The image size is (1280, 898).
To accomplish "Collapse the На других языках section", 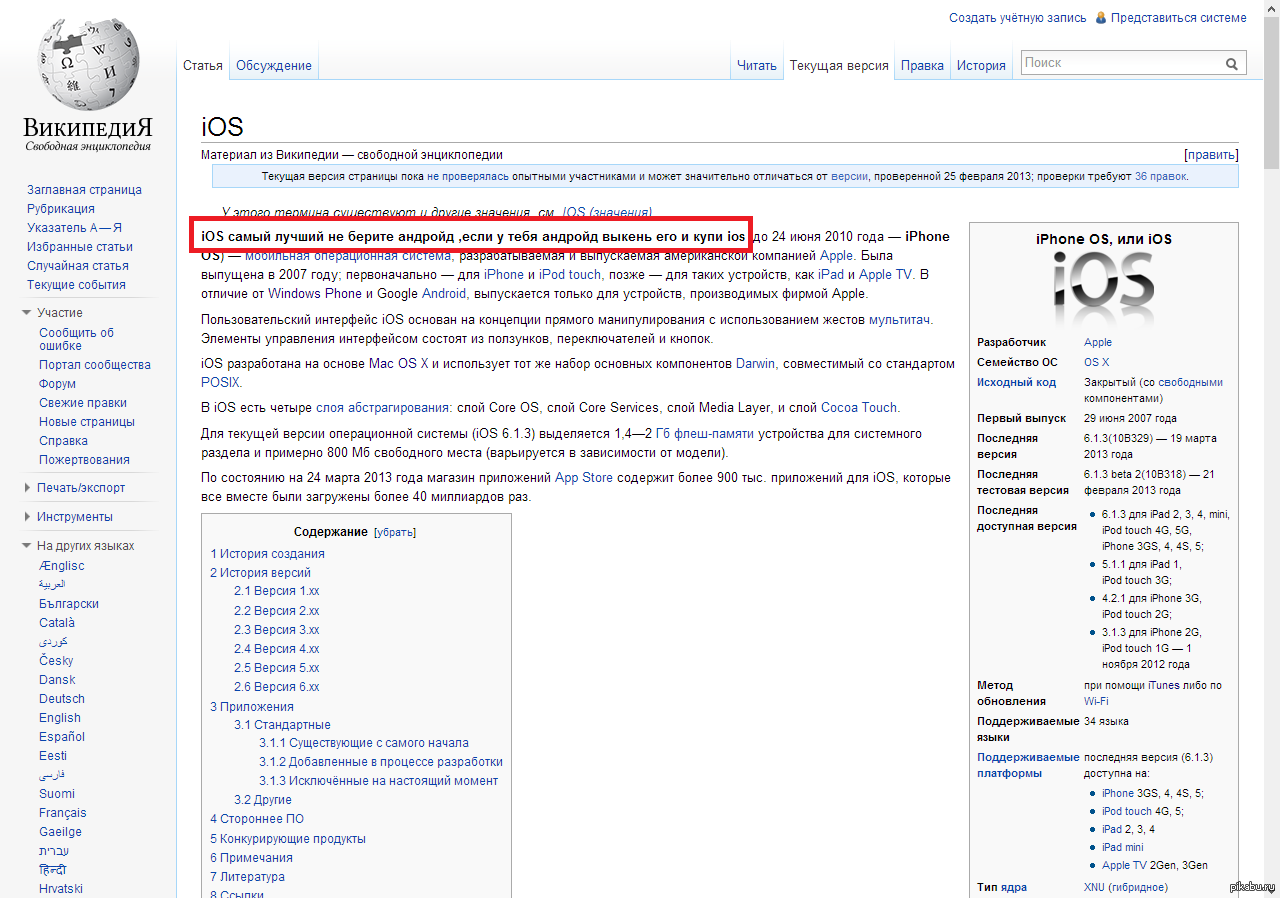I will tap(28, 546).
